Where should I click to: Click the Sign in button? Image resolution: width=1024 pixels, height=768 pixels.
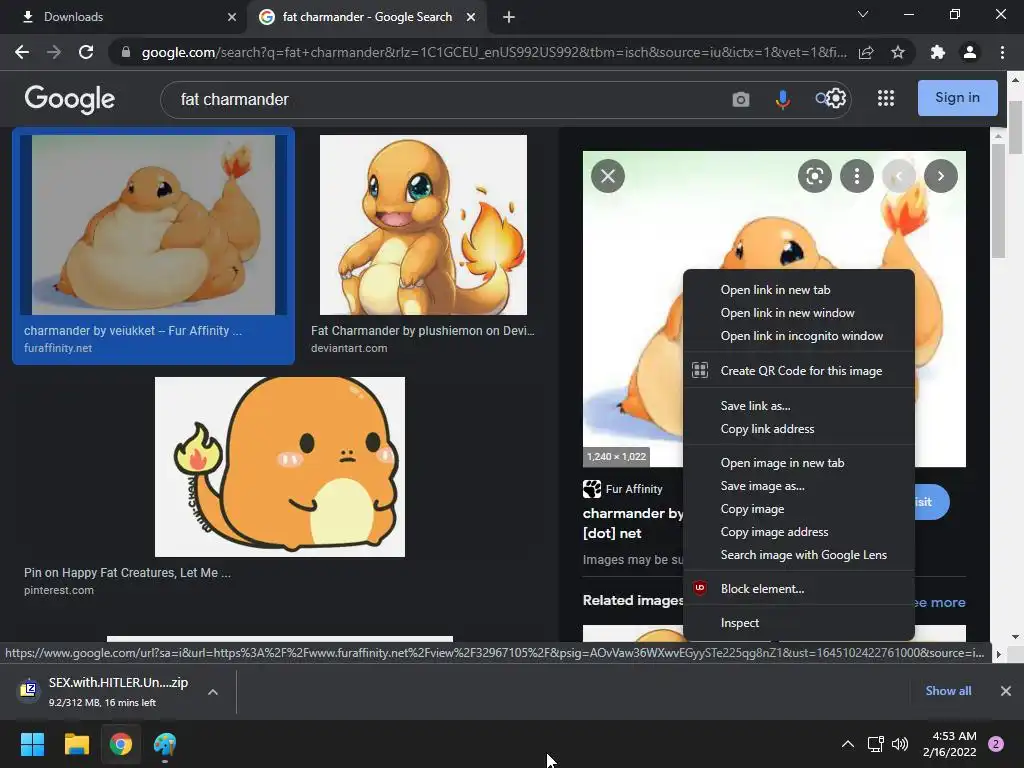pos(957,98)
